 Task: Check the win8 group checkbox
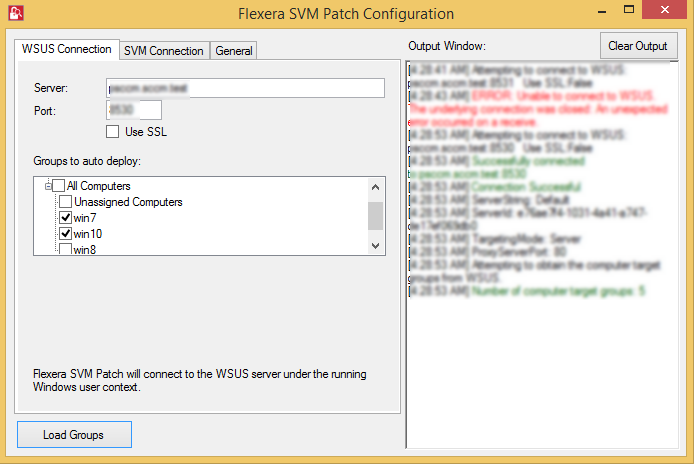66,249
